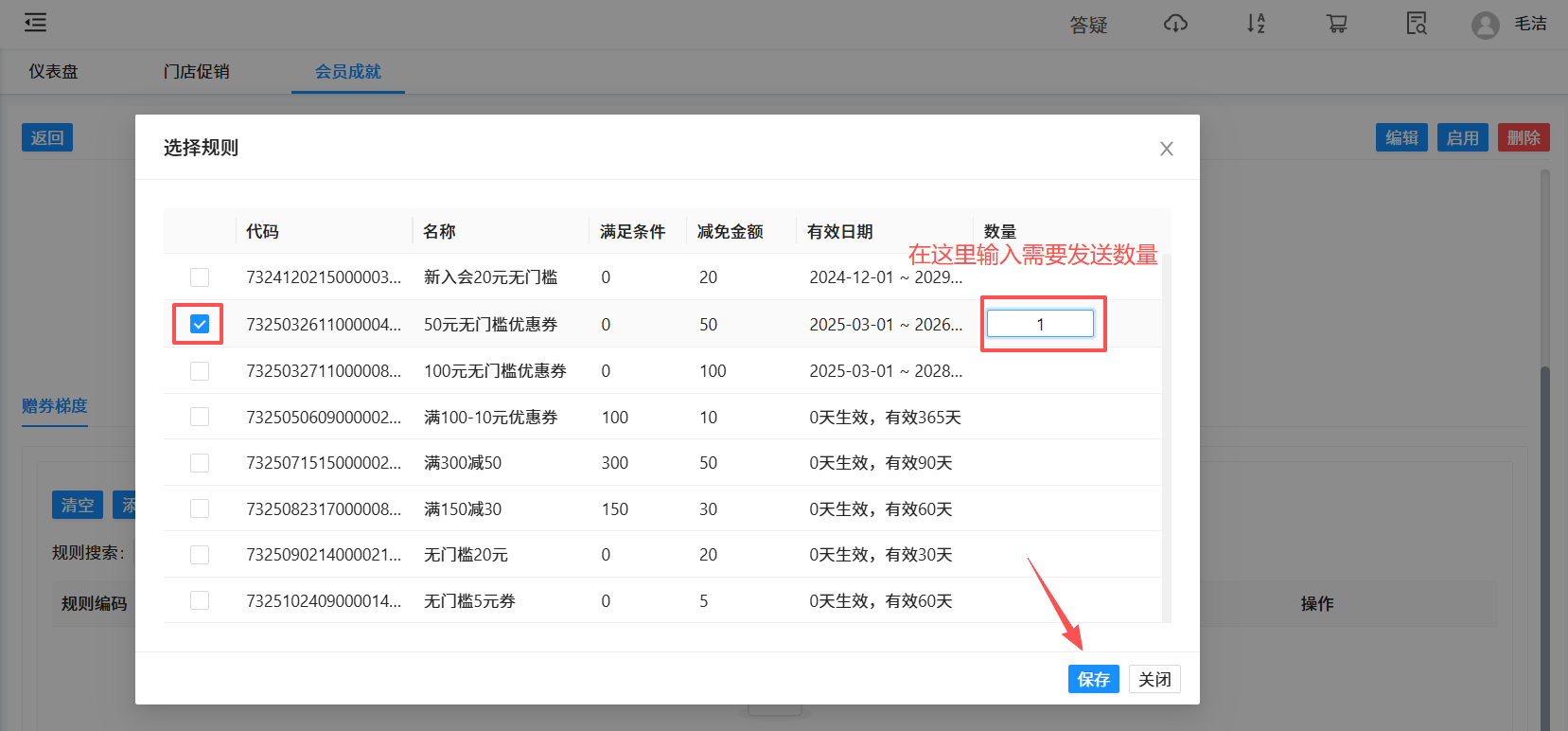Viewport: 1568px width, 731px height.
Task: Open the cloud download icon
Action: (1175, 24)
